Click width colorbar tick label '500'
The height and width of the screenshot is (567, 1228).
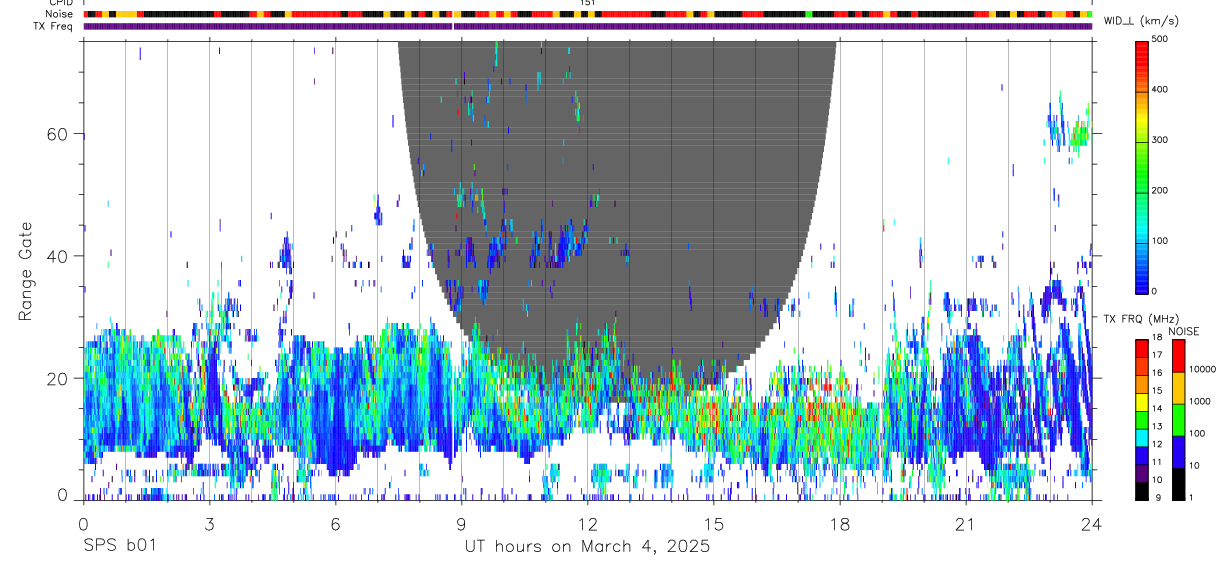click(x=1161, y=39)
